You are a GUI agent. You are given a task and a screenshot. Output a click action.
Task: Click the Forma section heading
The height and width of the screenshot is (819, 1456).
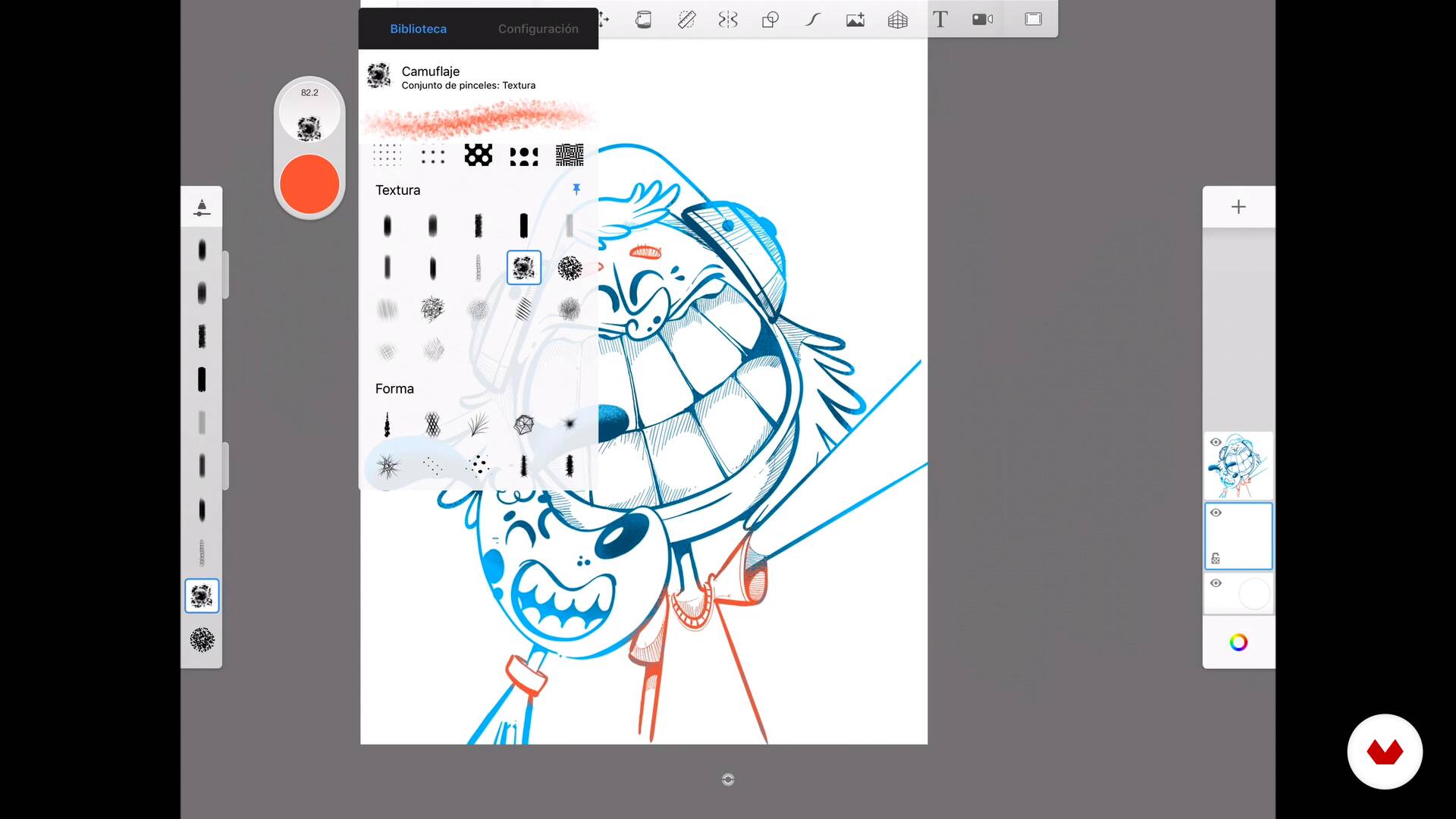394,389
